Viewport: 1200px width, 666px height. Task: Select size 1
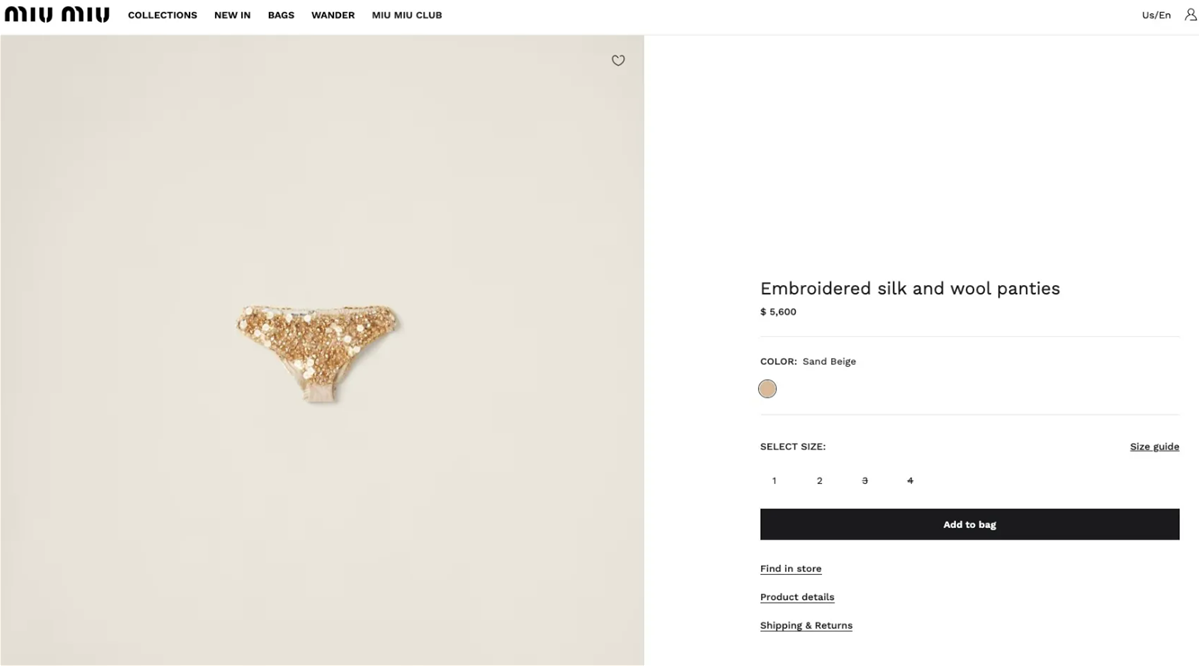click(774, 481)
